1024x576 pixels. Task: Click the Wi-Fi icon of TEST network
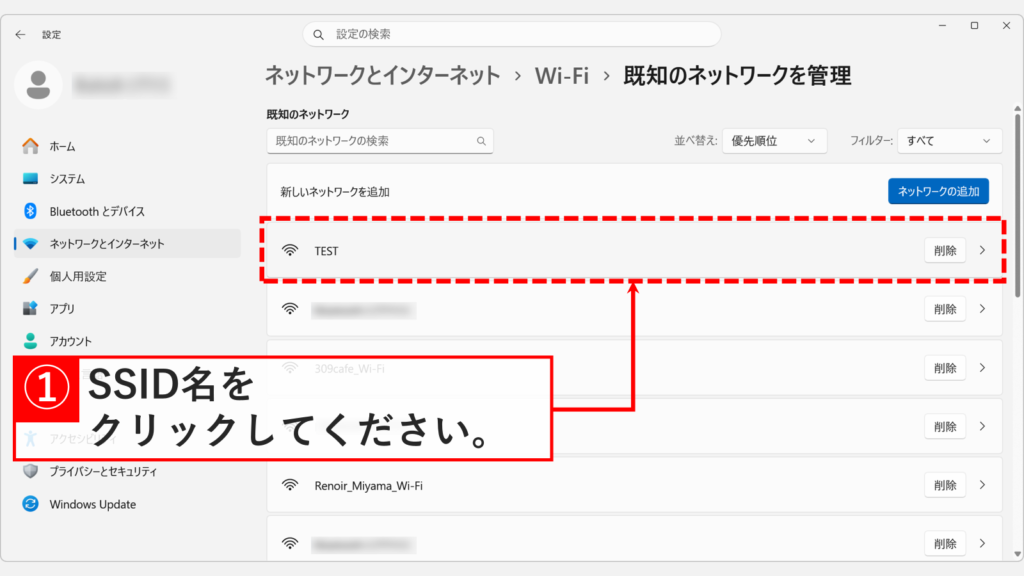pyautogui.click(x=290, y=251)
